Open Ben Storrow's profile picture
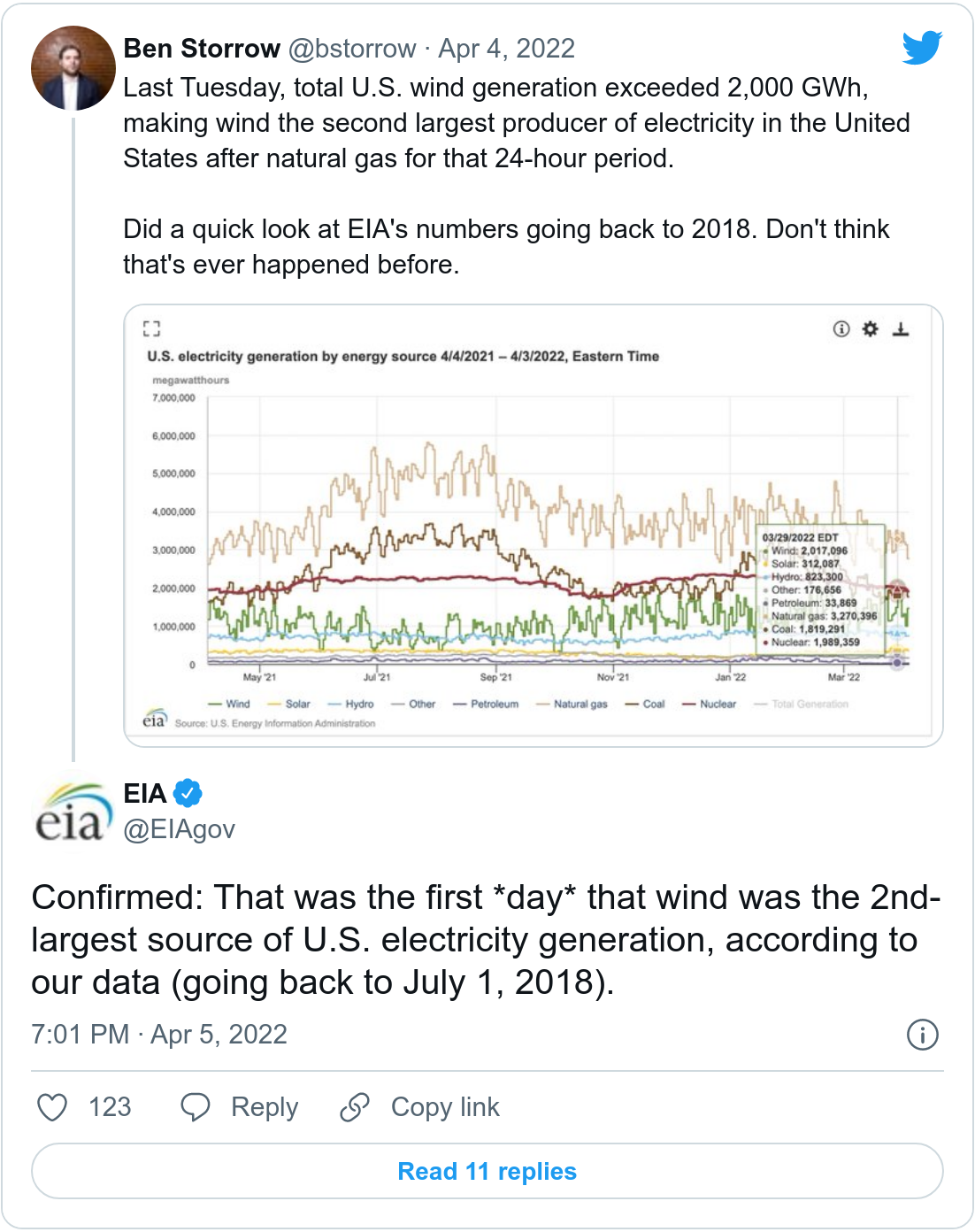 tap(73, 68)
